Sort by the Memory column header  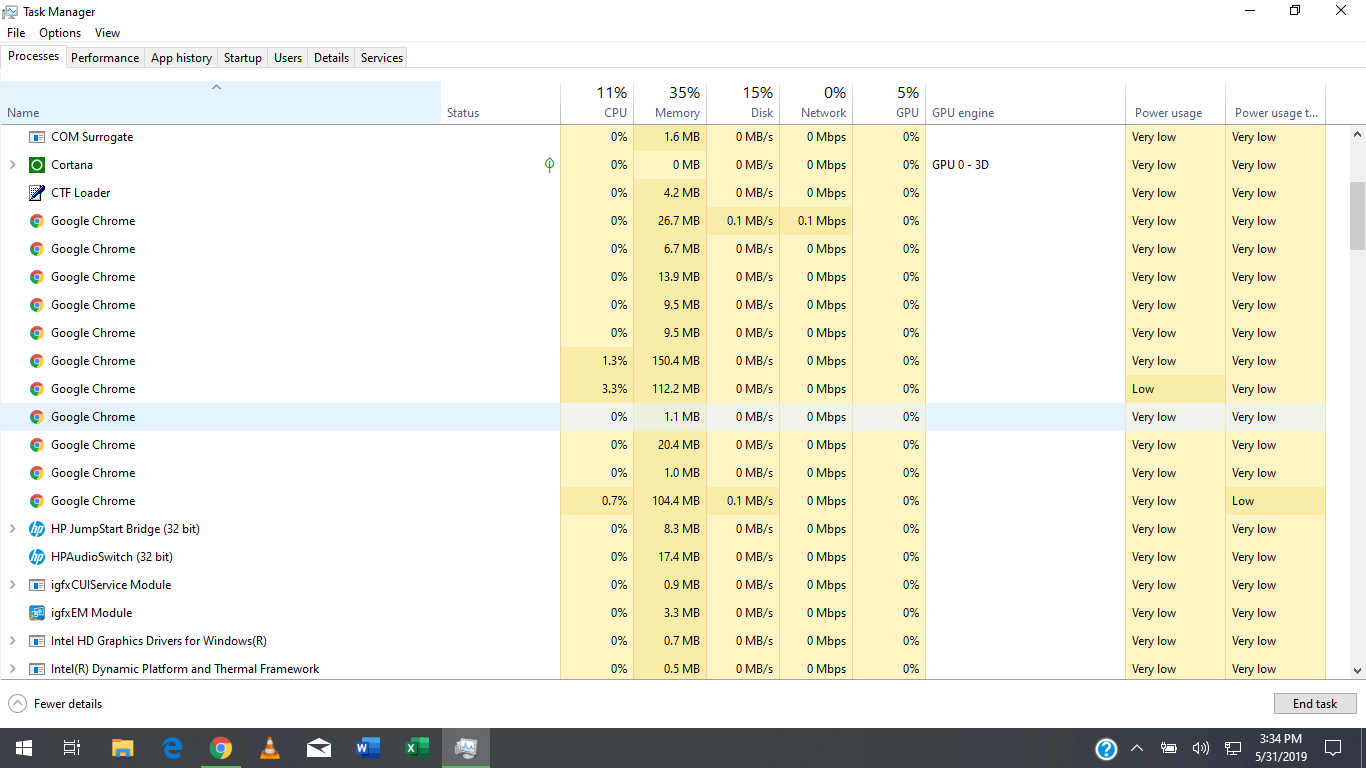point(670,103)
